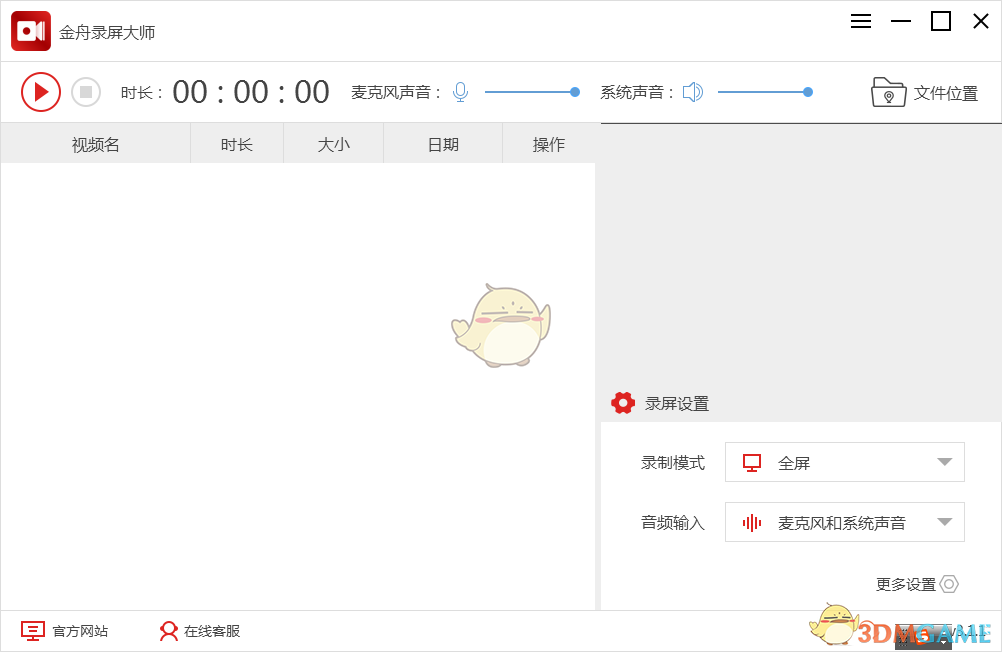Screen dimensions: 1002x652
Task: Open the 文件位置 folder icon
Action: 888,91
